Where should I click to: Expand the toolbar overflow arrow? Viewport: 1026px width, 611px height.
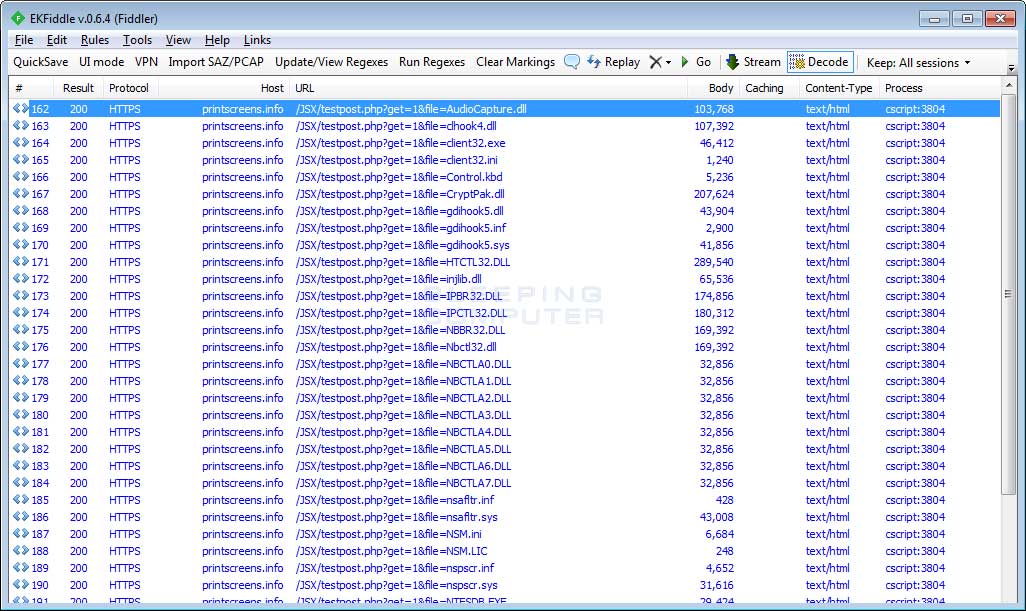click(1011, 67)
